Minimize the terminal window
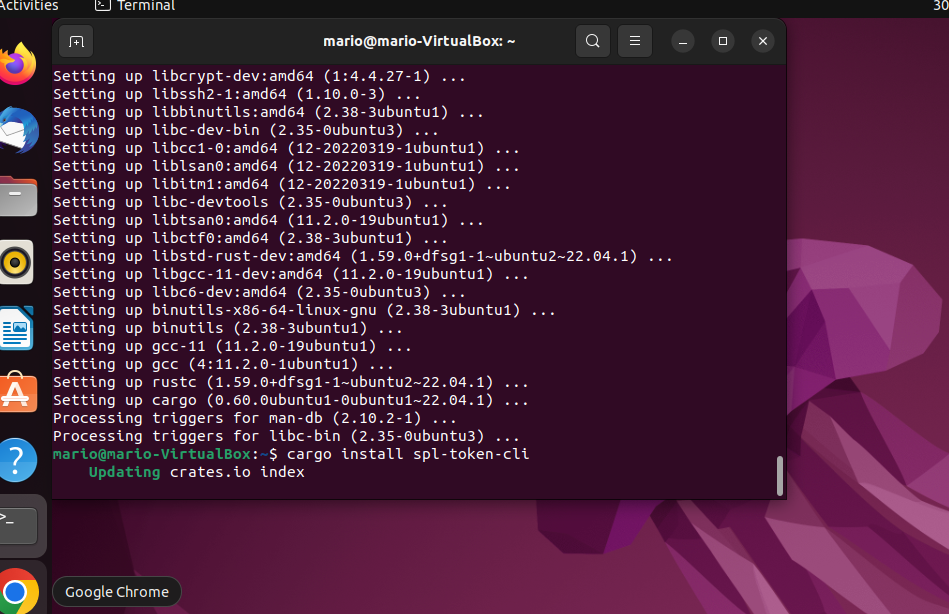 click(683, 41)
